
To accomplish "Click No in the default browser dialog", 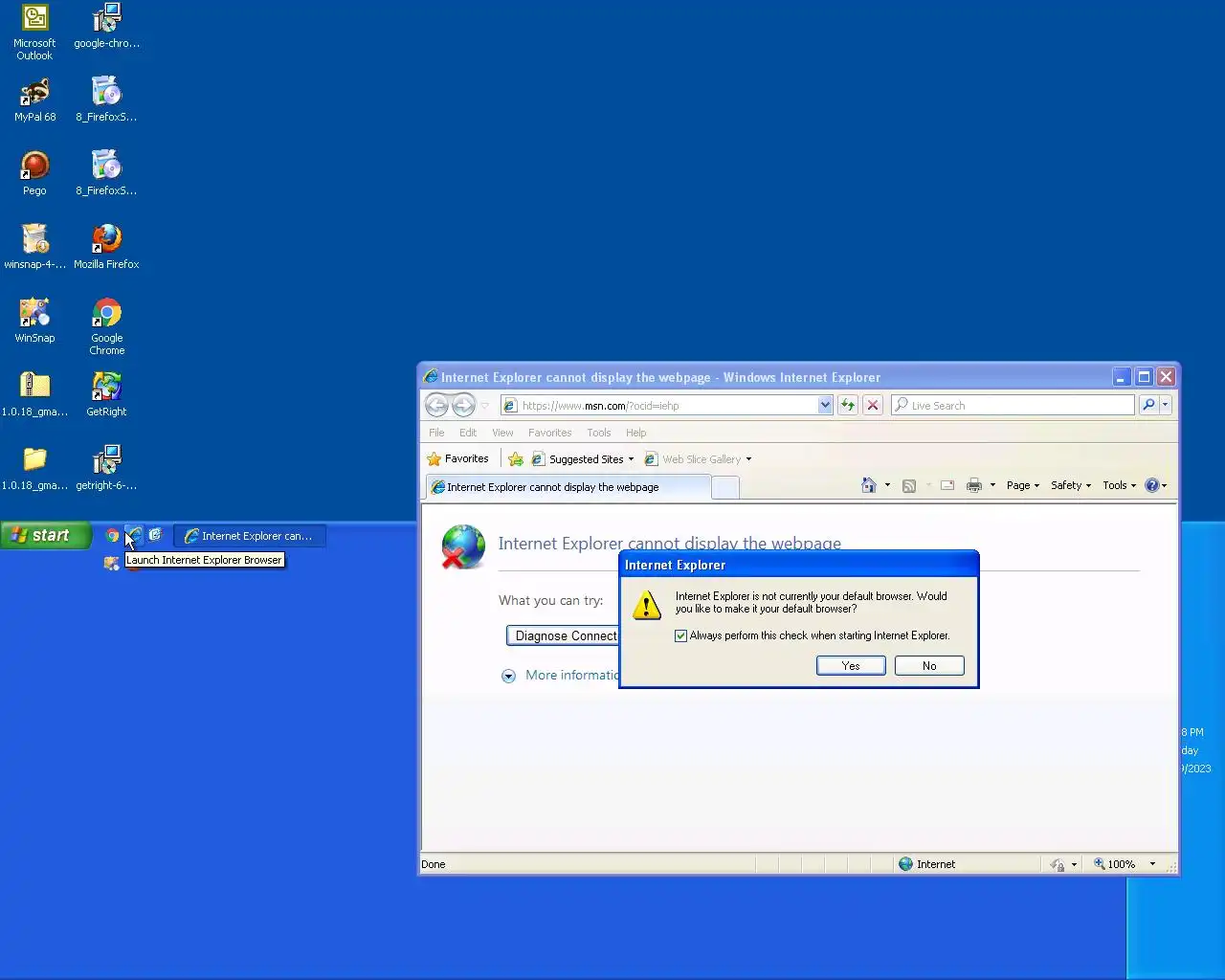I will 929,666.
